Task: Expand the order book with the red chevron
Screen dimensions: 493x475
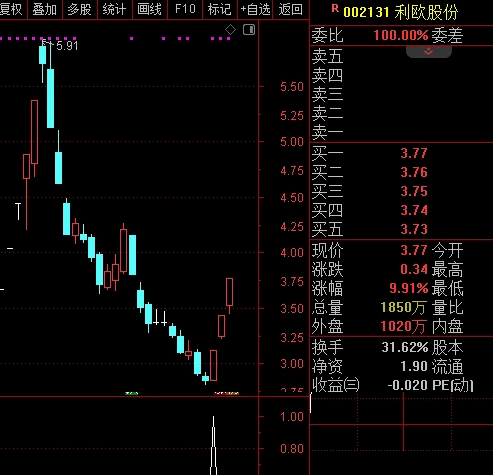Action: [429, 52]
